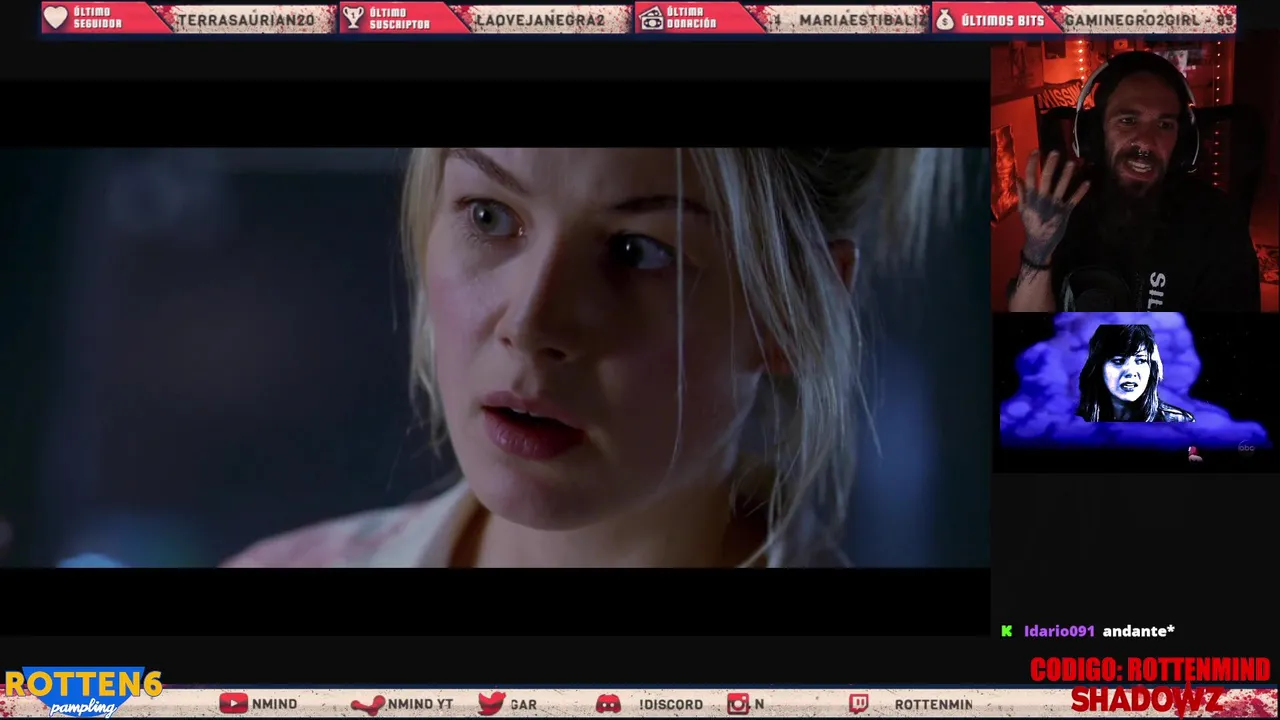The width and height of the screenshot is (1280, 720).
Task: Click the ÚLTIMO SUSCRIPTOR label
Action: (399, 18)
